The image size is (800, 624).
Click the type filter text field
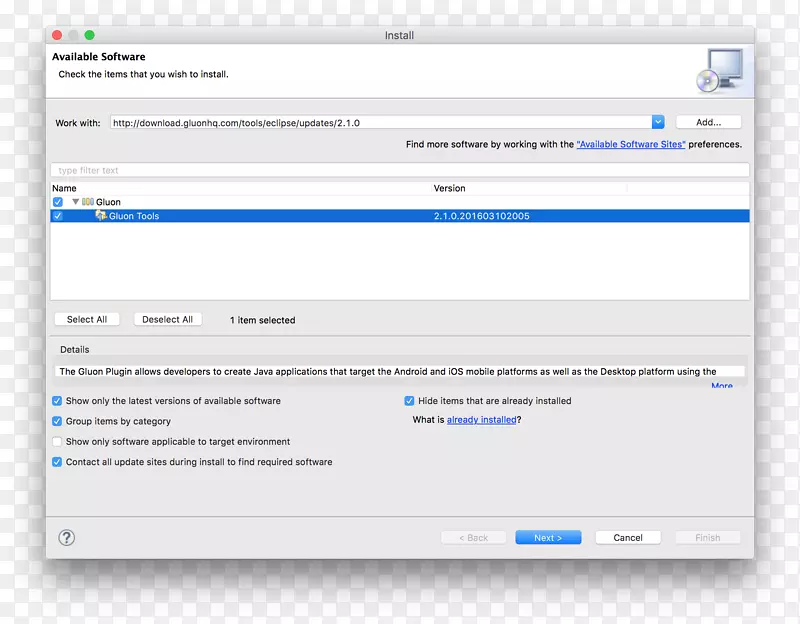coord(400,170)
